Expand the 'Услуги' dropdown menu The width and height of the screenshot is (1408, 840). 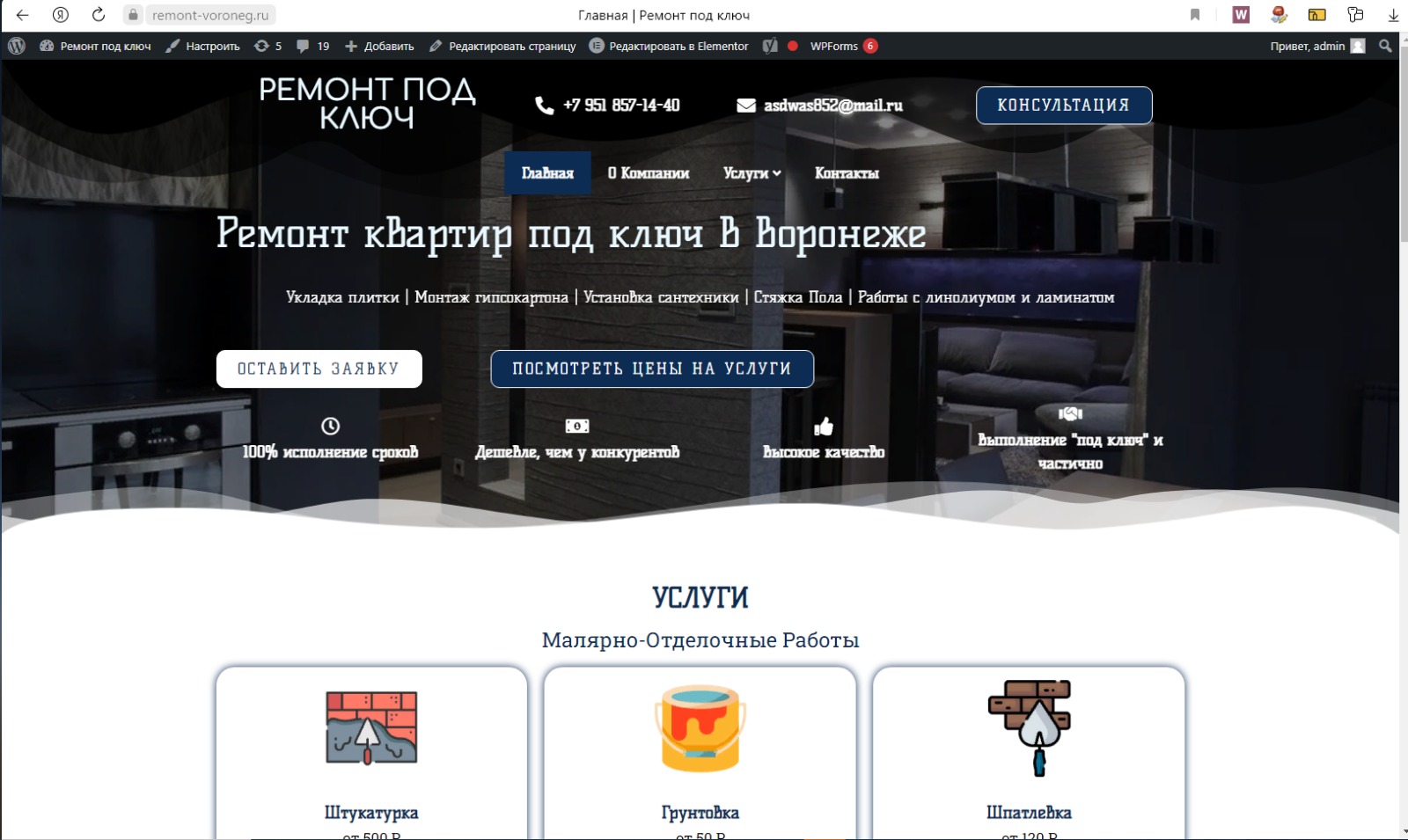(x=752, y=173)
